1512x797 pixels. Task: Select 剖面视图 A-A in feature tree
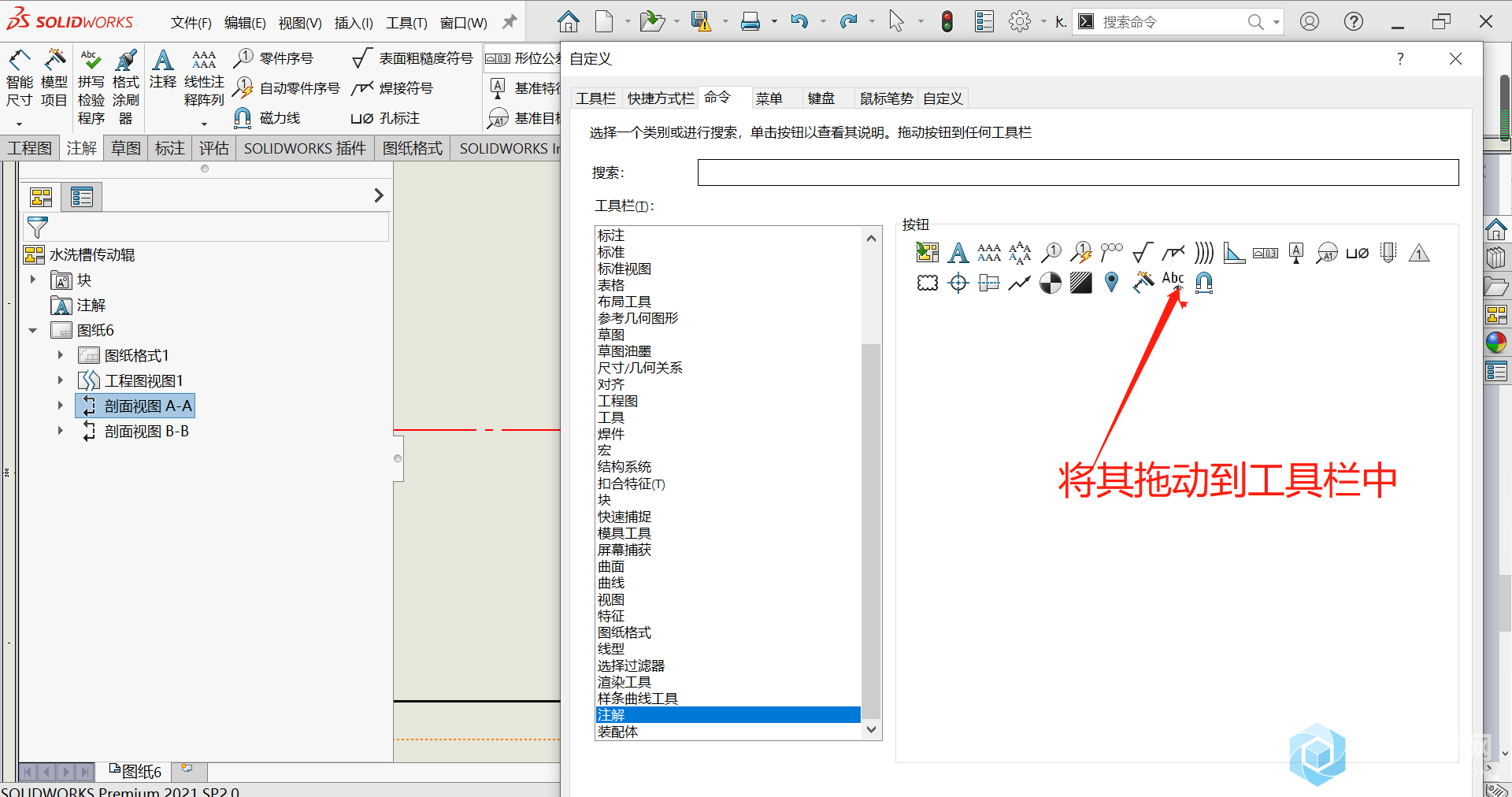click(147, 406)
